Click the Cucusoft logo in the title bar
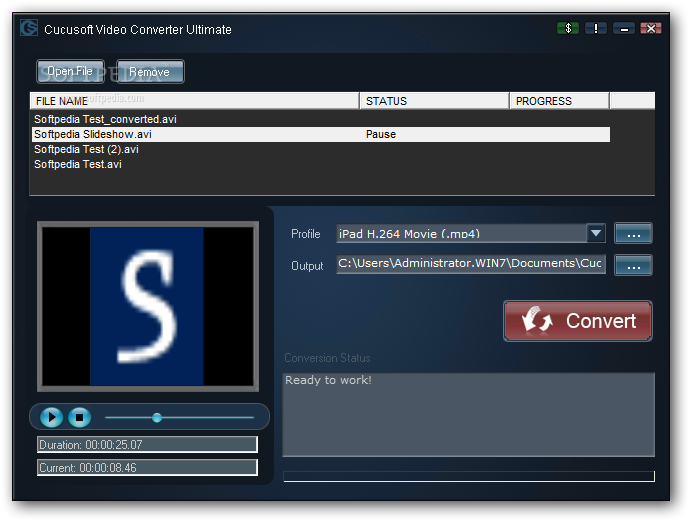Screen dimensions: 690x521 [x=29, y=28]
